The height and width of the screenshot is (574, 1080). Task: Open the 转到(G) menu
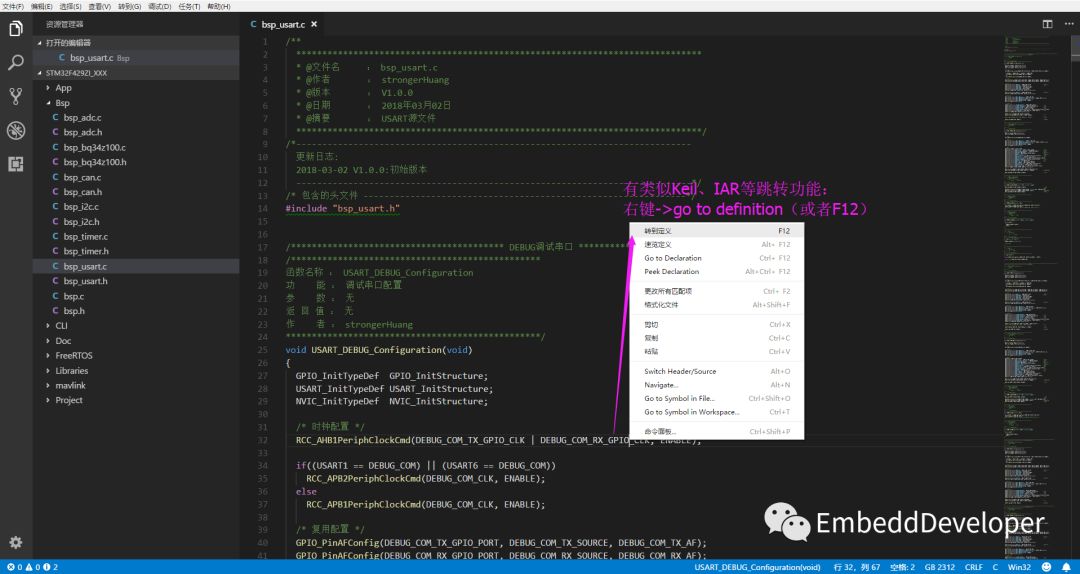[x=129, y=6]
